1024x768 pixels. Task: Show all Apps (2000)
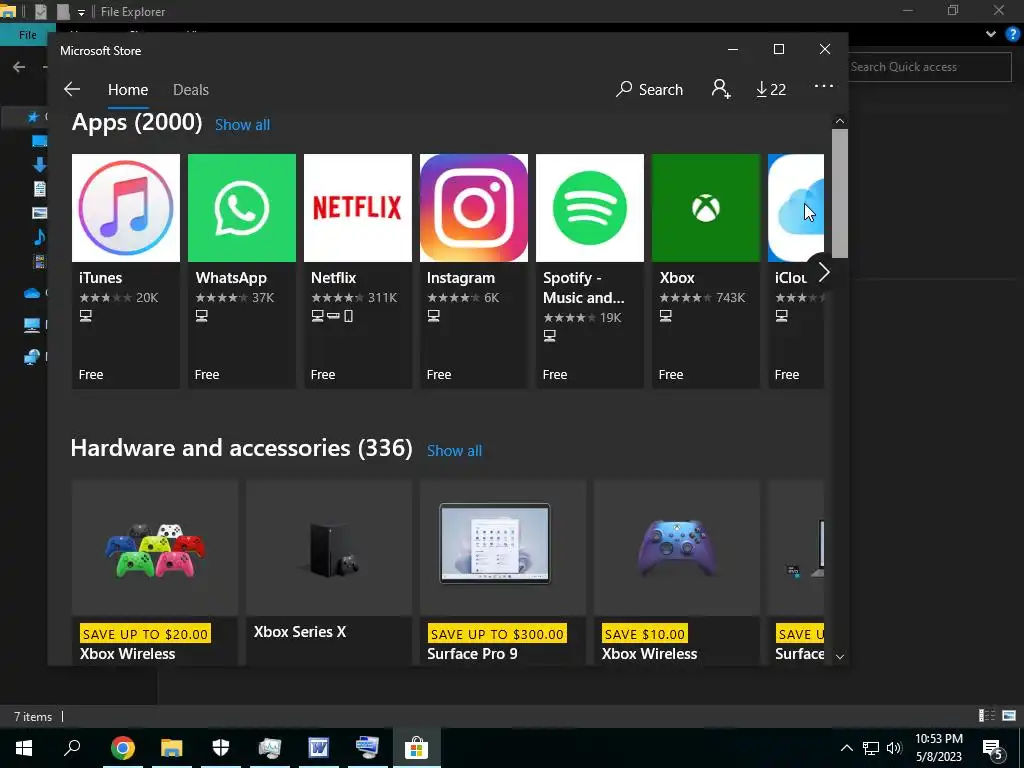pyautogui.click(x=242, y=125)
